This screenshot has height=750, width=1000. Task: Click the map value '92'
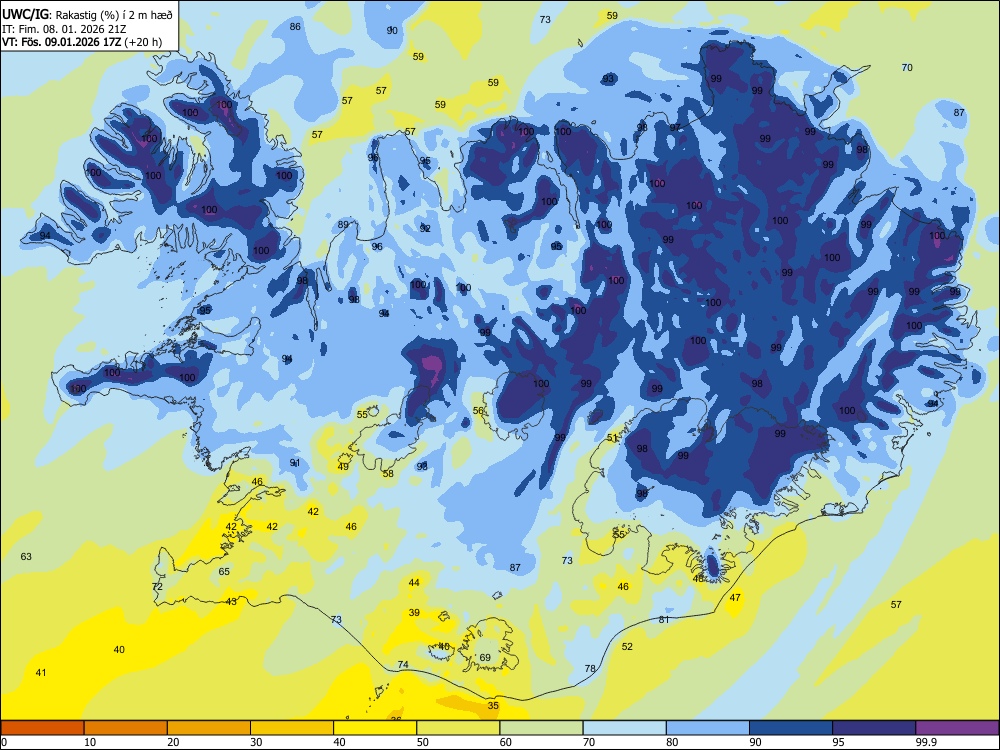click(425, 228)
